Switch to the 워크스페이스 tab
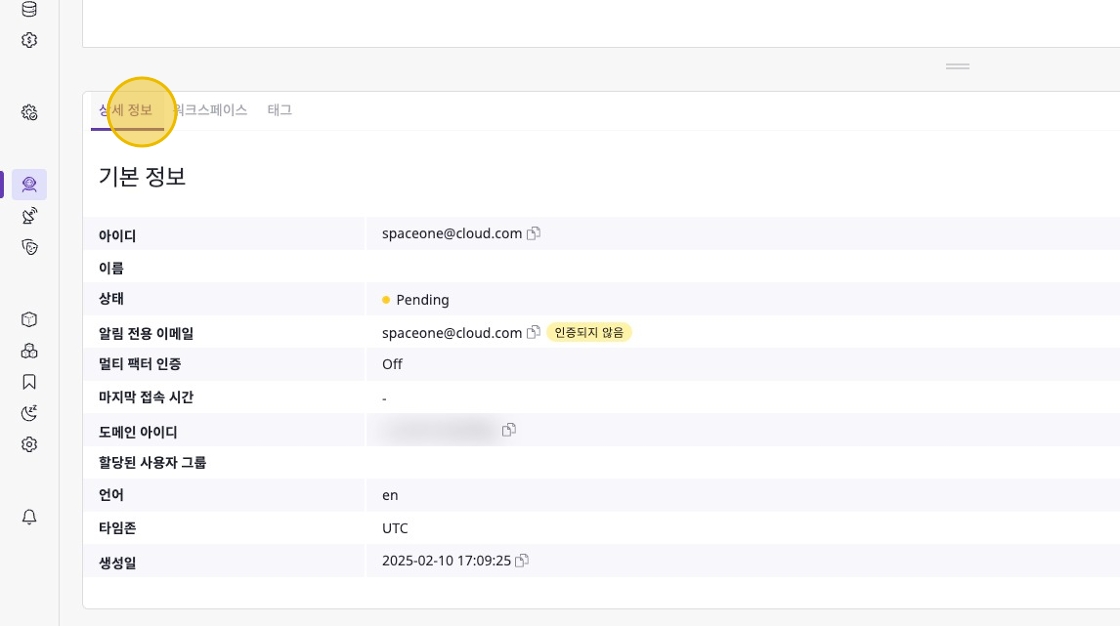 (210, 110)
